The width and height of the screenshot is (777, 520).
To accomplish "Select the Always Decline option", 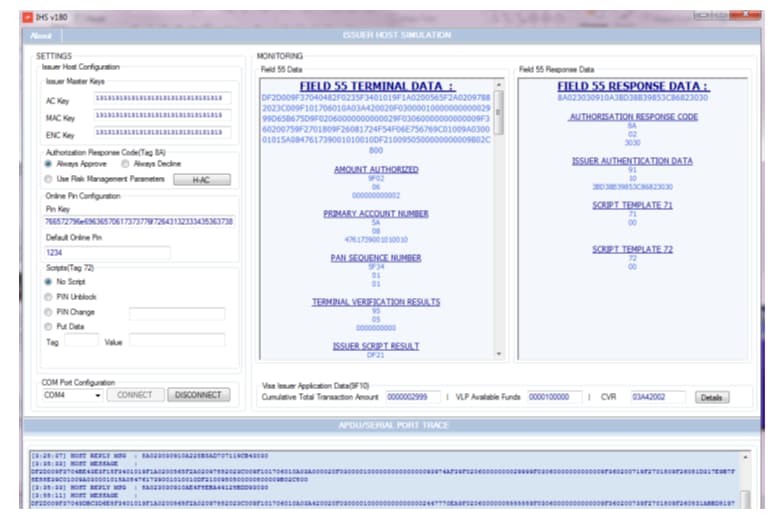I will coord(127,163).
